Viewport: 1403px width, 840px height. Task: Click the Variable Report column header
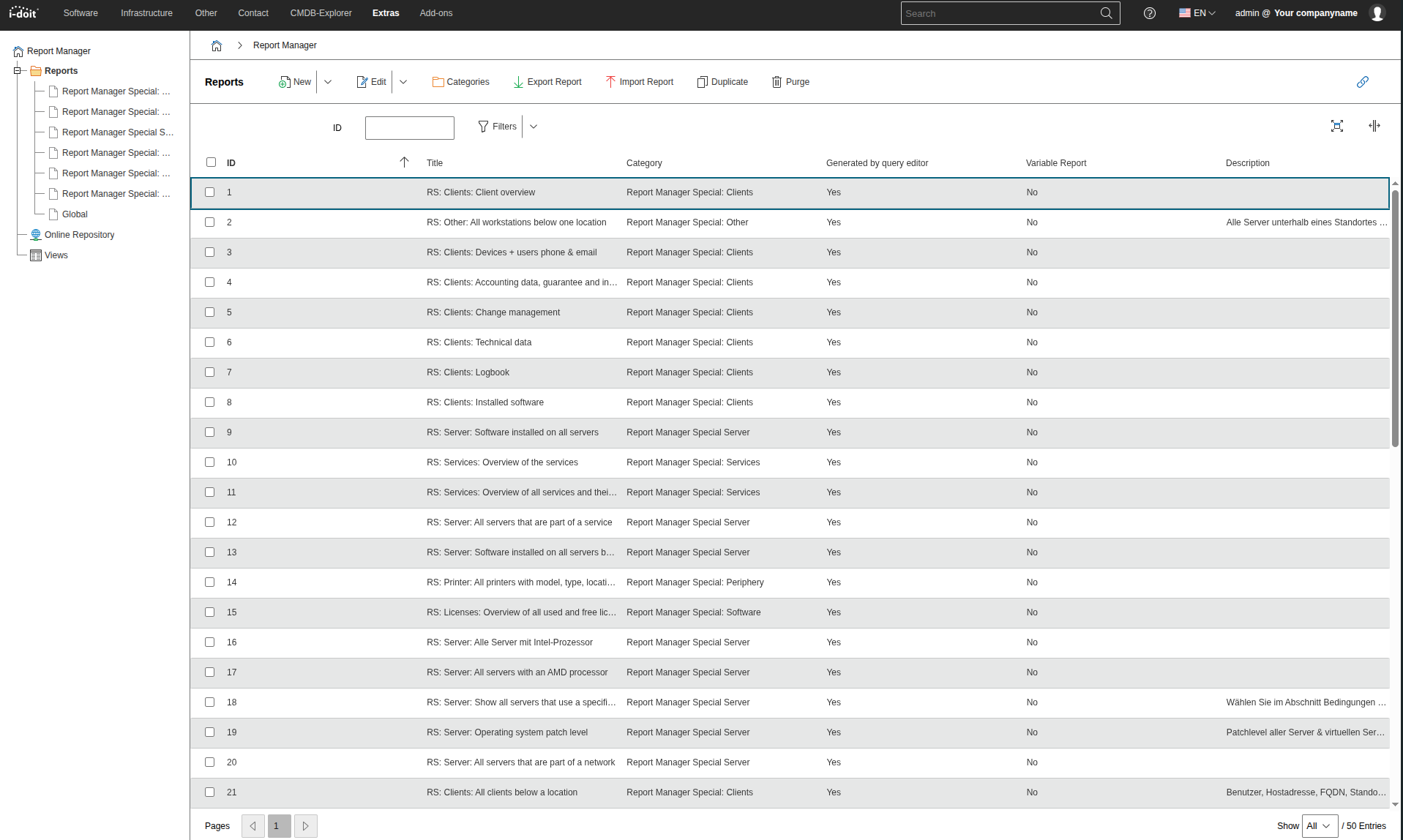tap(1056, 163)
